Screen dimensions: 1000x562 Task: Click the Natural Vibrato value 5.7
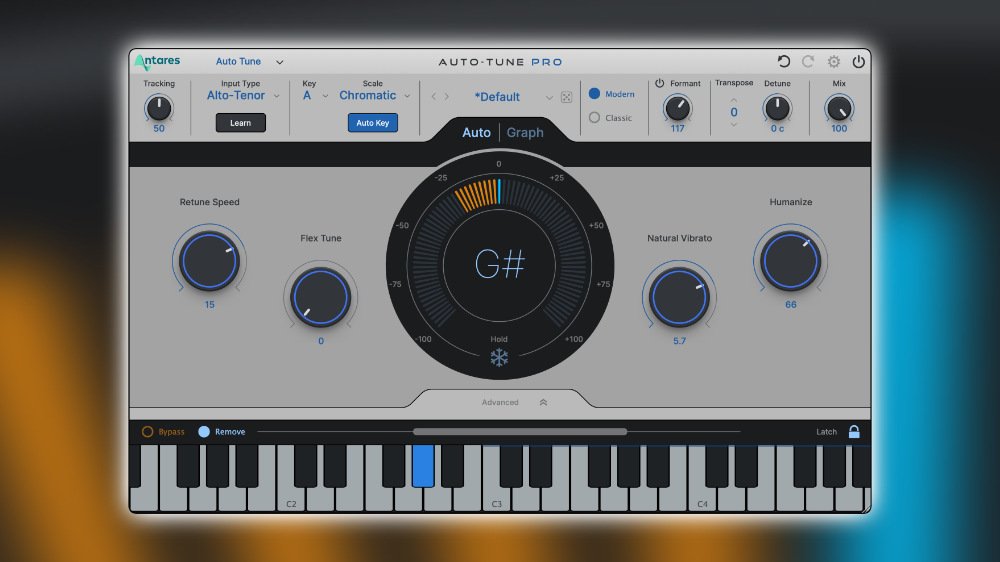(x=680, y=341)
